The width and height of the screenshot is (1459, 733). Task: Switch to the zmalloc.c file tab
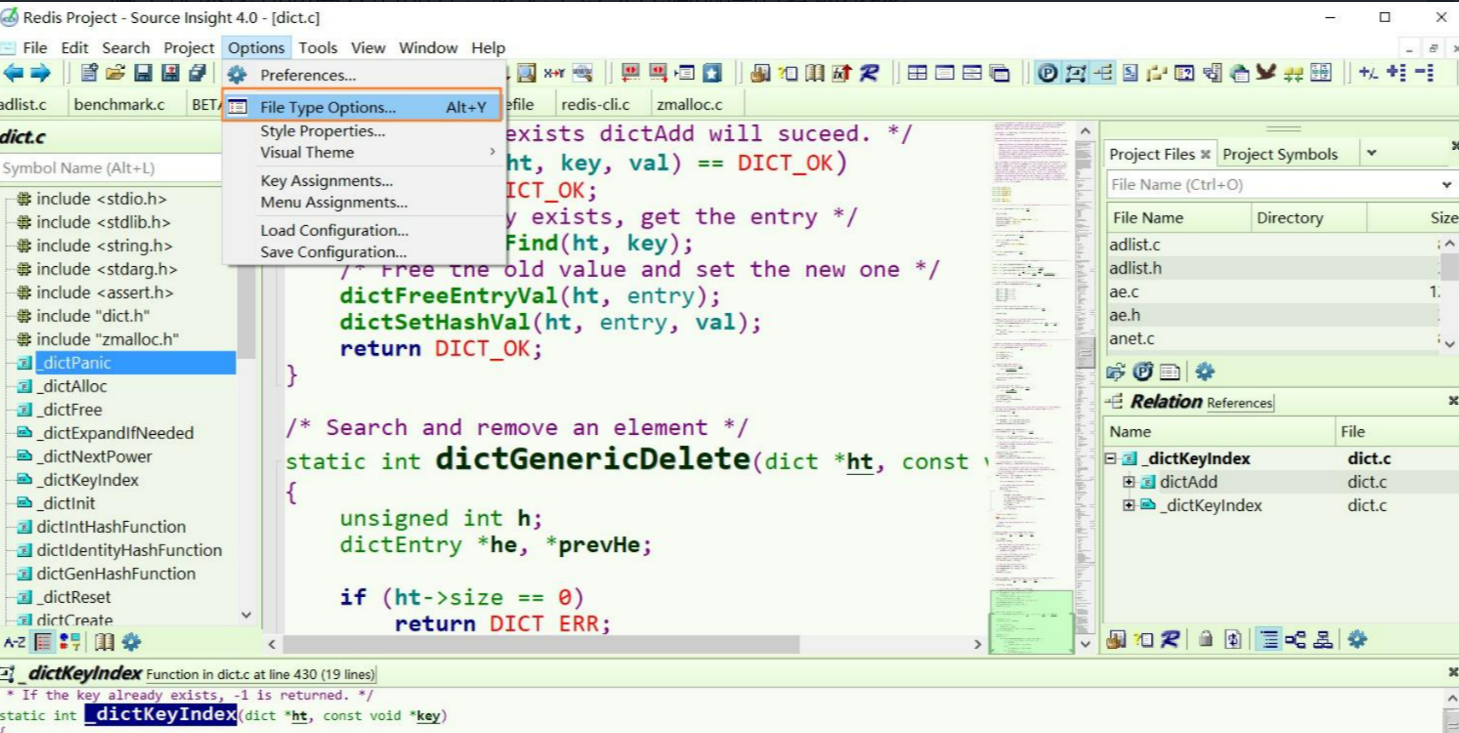click(688, 104)
